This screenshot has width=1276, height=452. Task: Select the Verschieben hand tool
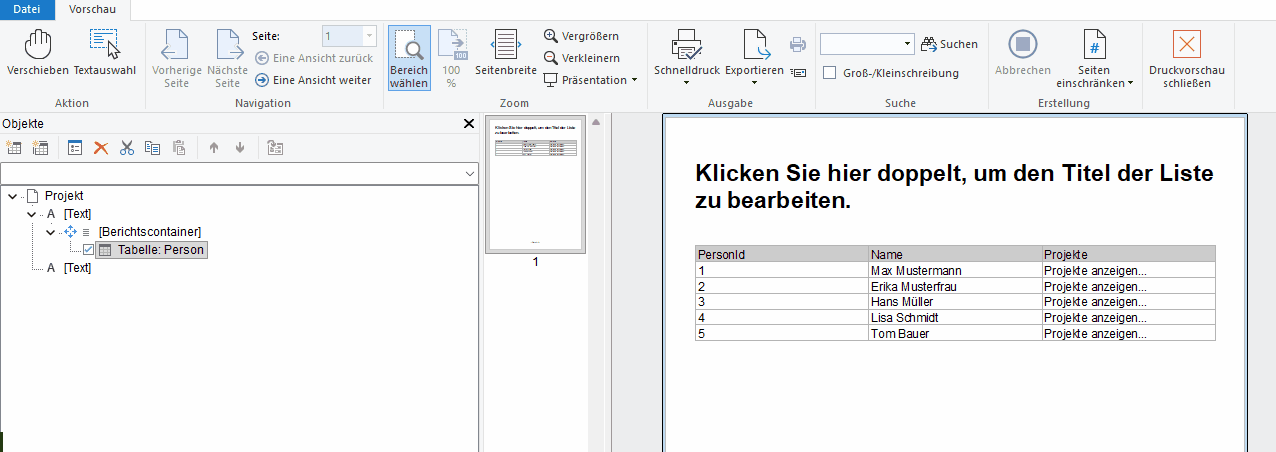pos(37,45)
